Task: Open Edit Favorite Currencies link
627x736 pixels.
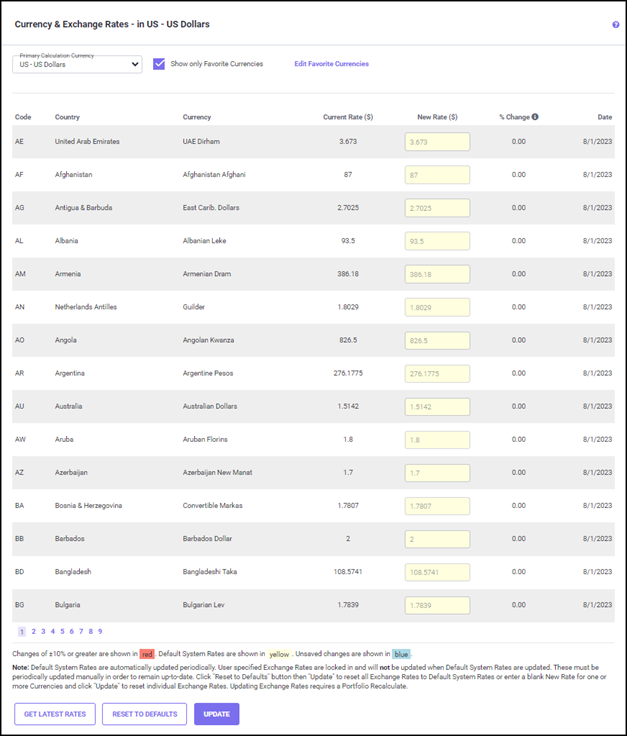Action: [331, 64]
